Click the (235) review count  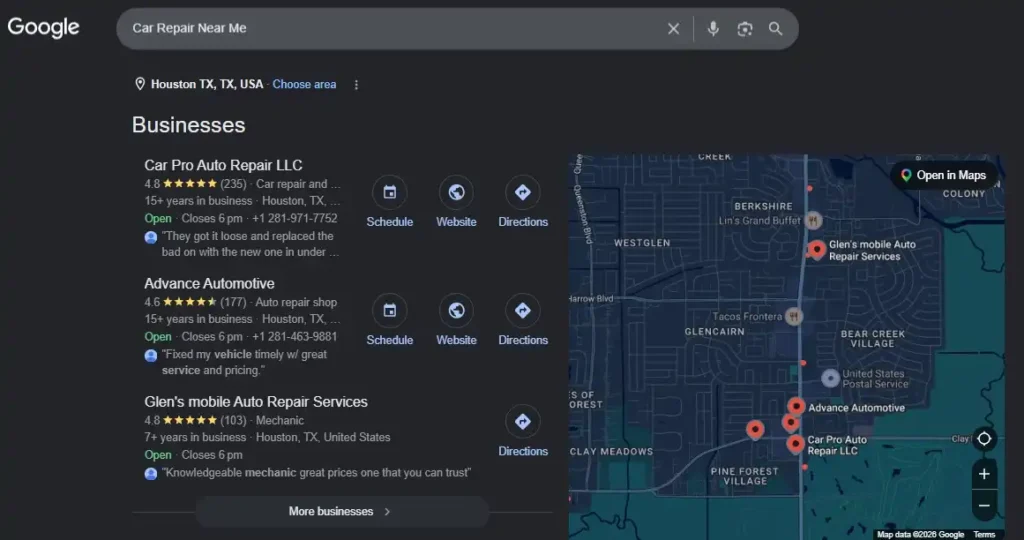pyautogui.click(x=233, y=184)
